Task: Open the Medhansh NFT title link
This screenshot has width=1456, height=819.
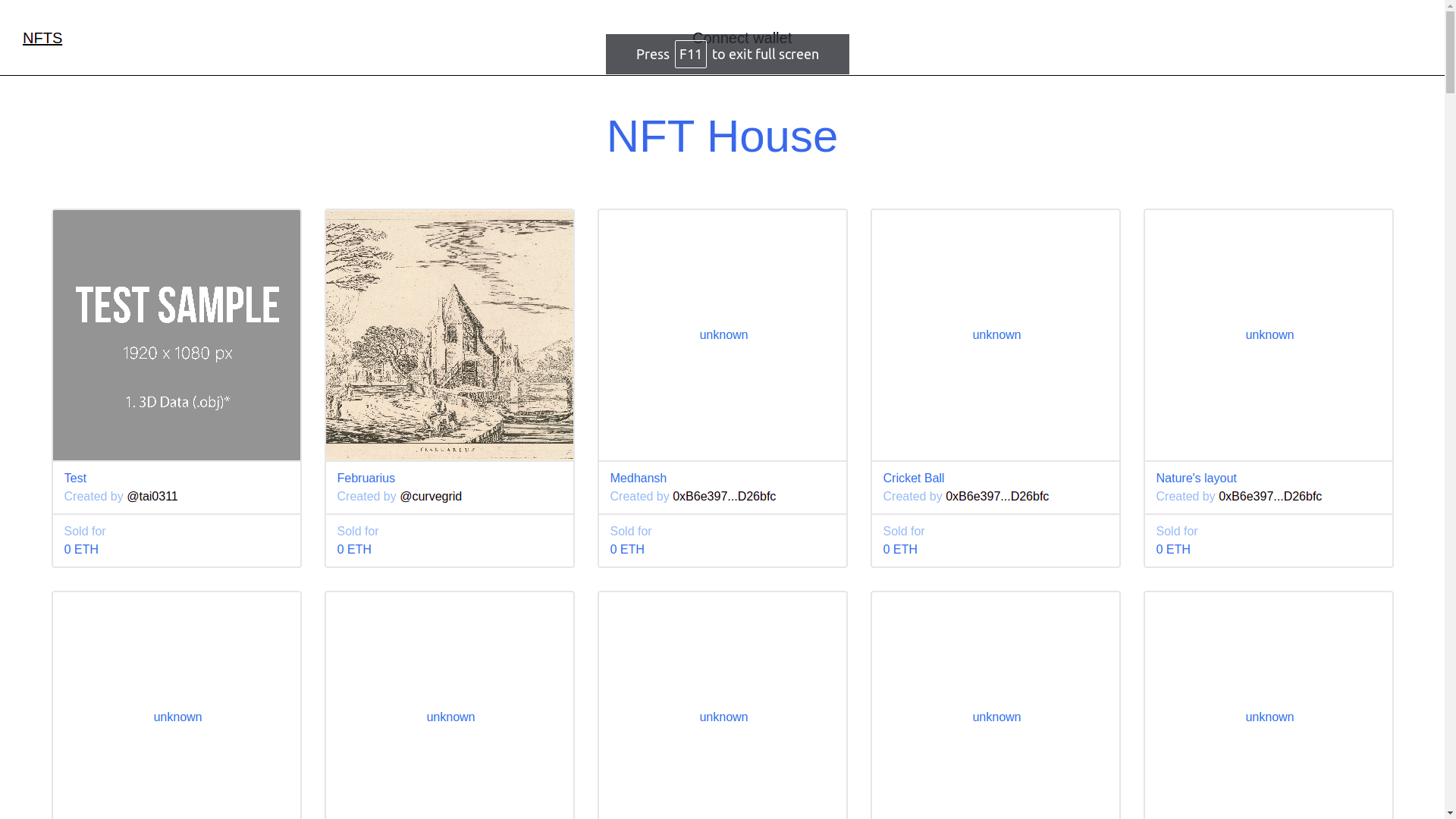Action: pos(638,478)
